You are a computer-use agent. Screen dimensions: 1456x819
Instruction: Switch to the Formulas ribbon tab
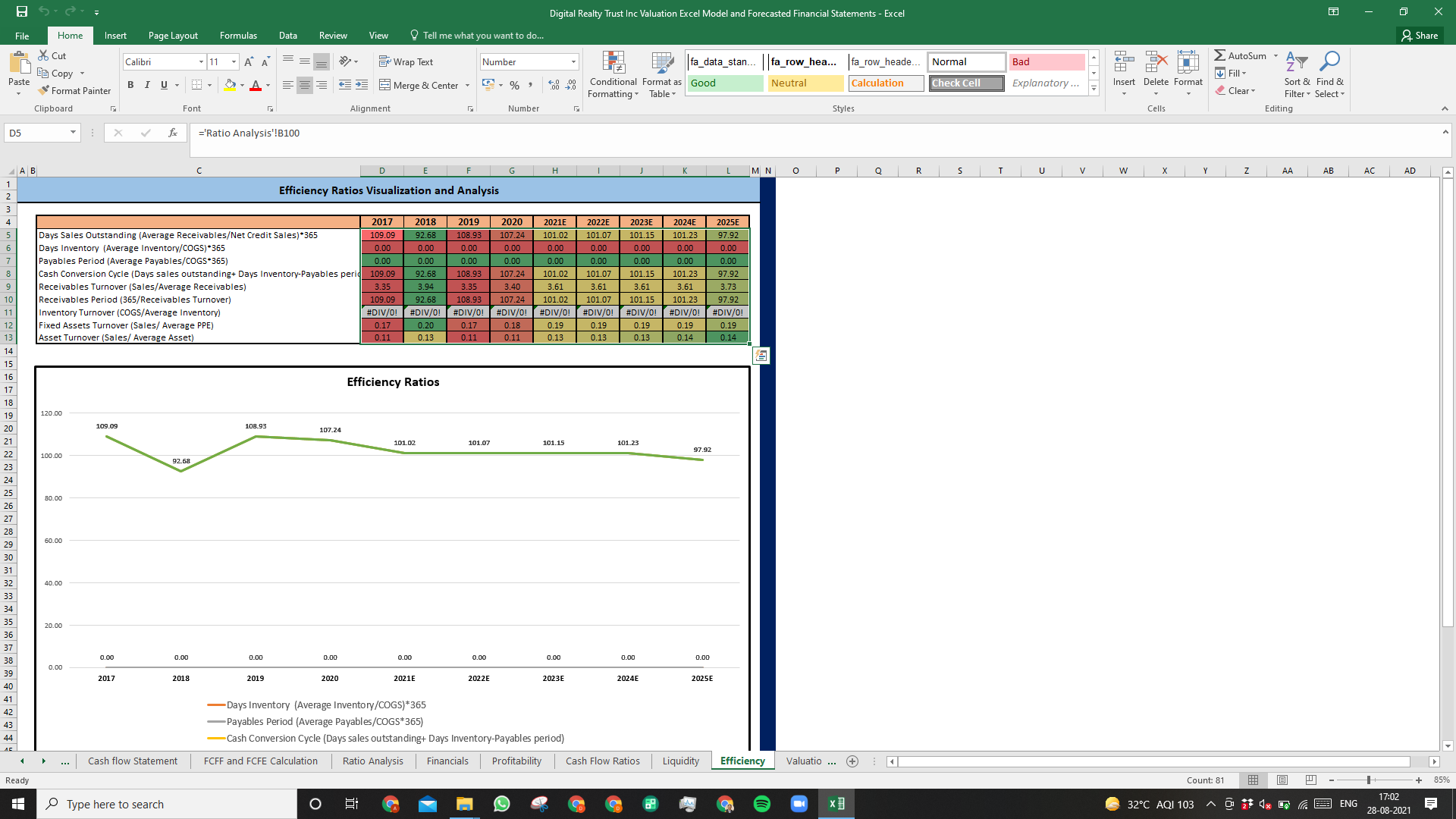238,36
